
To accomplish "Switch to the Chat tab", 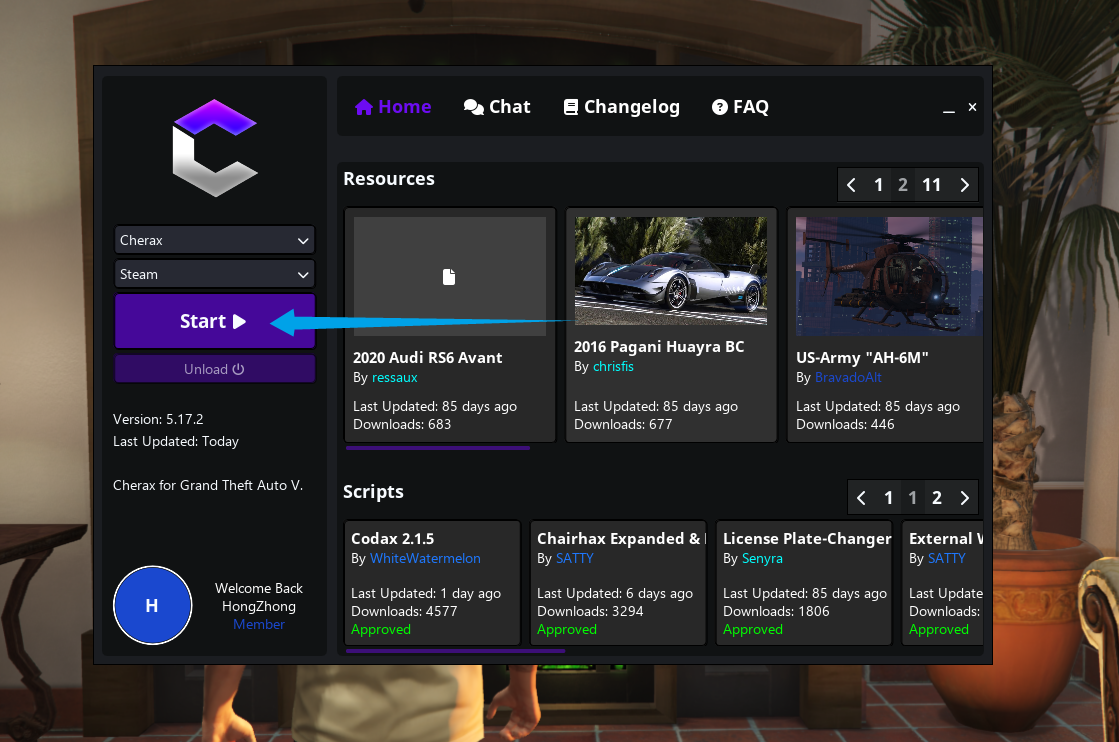I will (497, 107).
